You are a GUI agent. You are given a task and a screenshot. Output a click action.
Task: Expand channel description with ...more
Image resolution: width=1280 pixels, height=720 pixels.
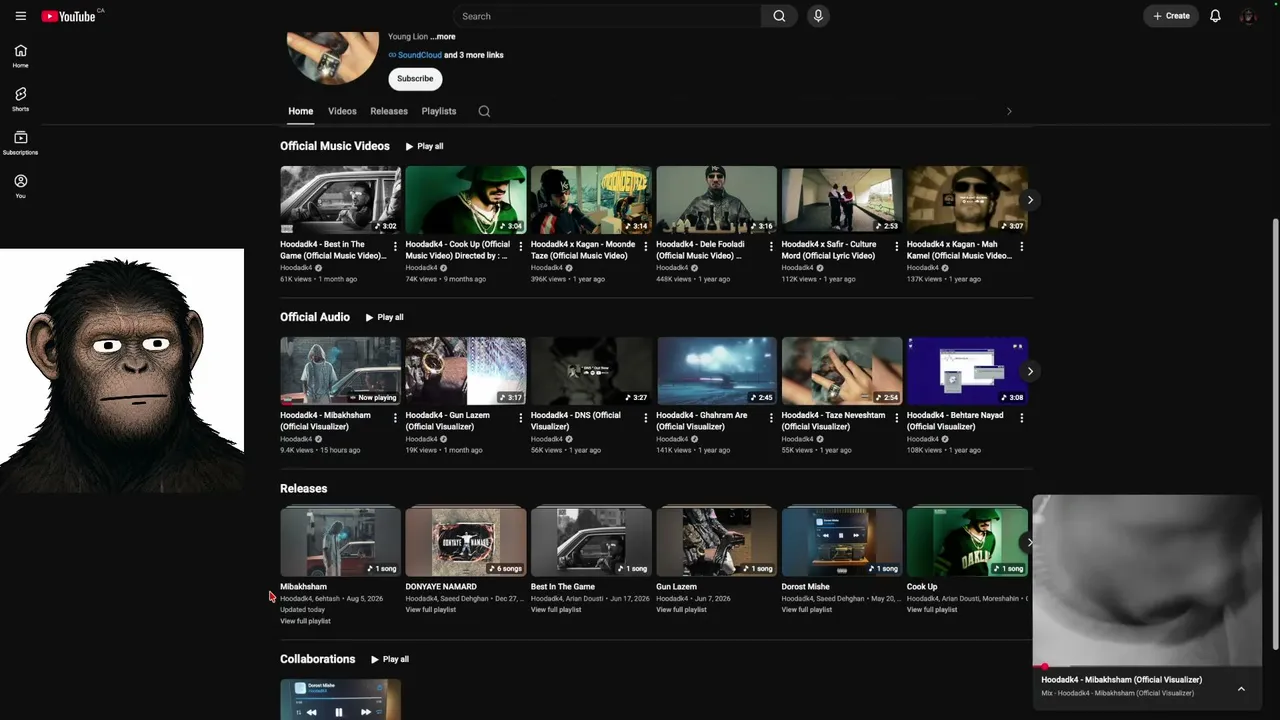pos(443,37)
